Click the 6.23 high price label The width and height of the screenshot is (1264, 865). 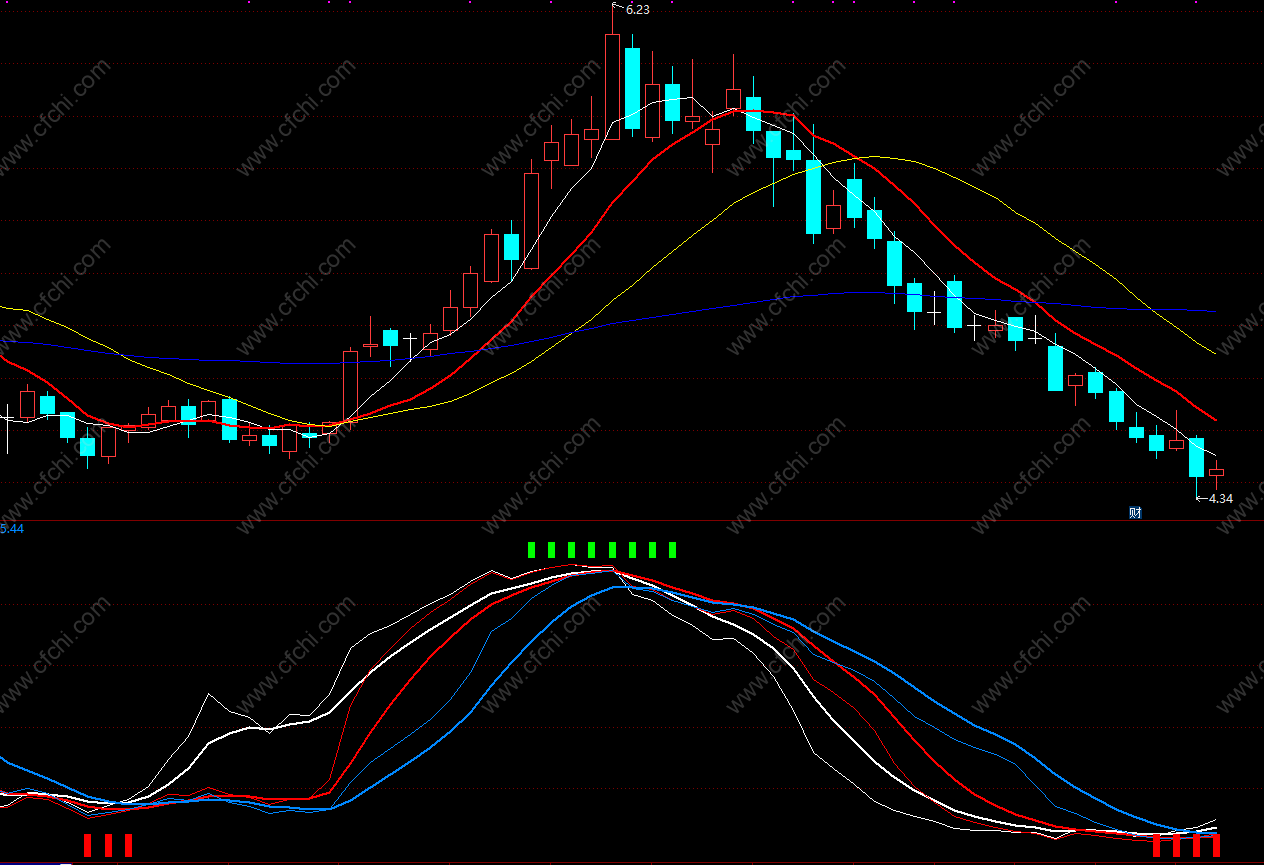point(637,9)
